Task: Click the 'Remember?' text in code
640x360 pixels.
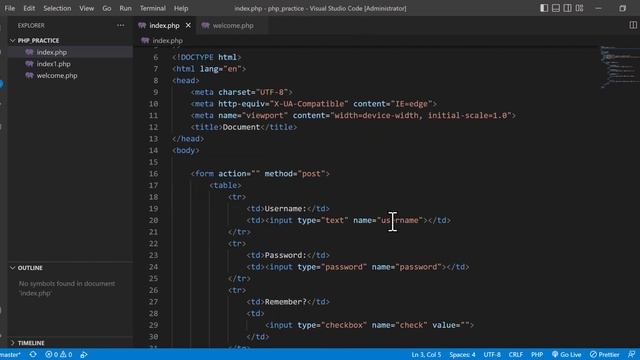Action: [285, 302]
